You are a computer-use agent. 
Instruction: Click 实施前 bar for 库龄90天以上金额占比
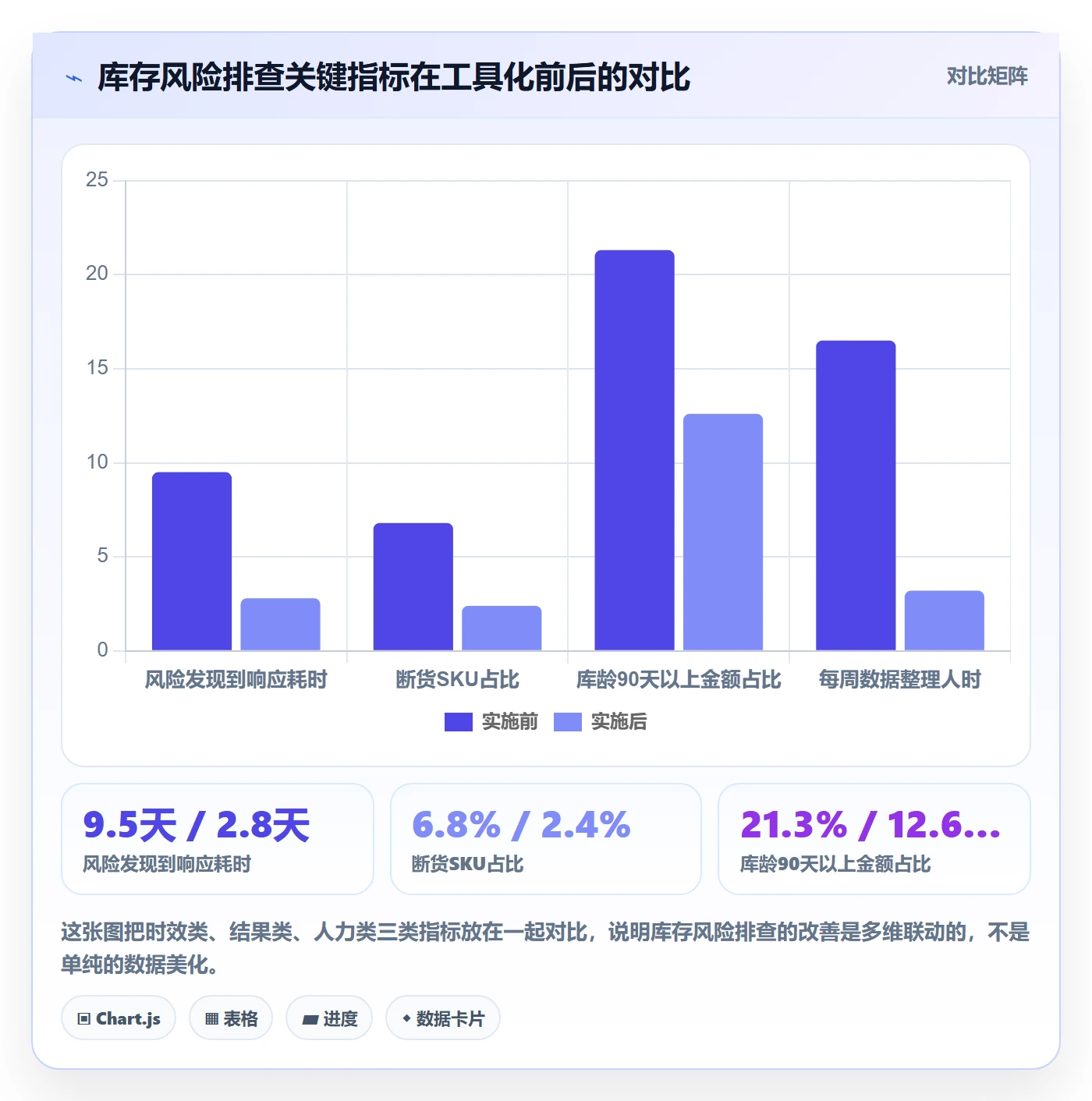pos(634,450)
